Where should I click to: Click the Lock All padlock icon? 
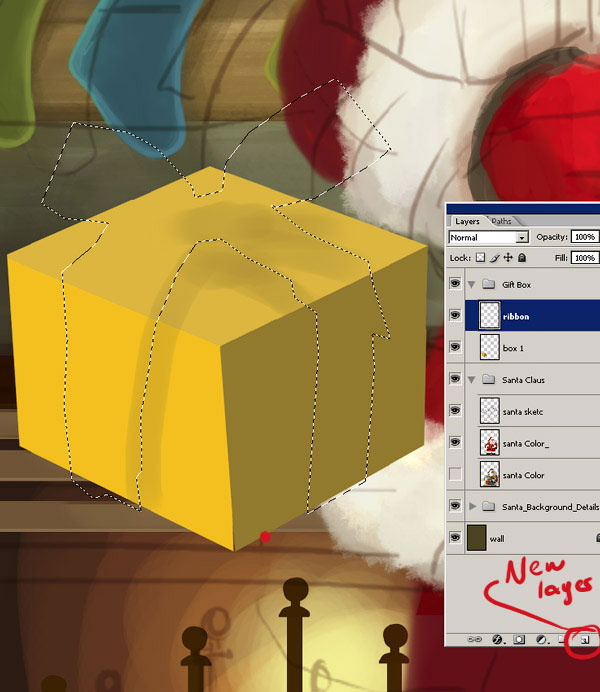click(x=523, y=258)
